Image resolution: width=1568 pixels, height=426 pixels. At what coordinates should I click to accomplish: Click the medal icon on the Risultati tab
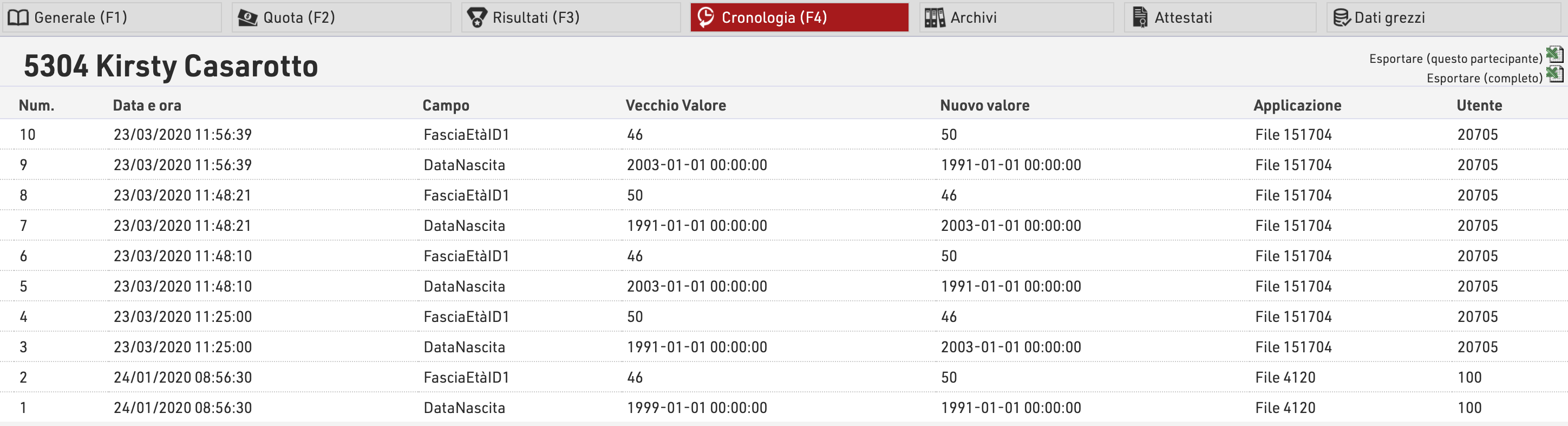tap(476, 18)
